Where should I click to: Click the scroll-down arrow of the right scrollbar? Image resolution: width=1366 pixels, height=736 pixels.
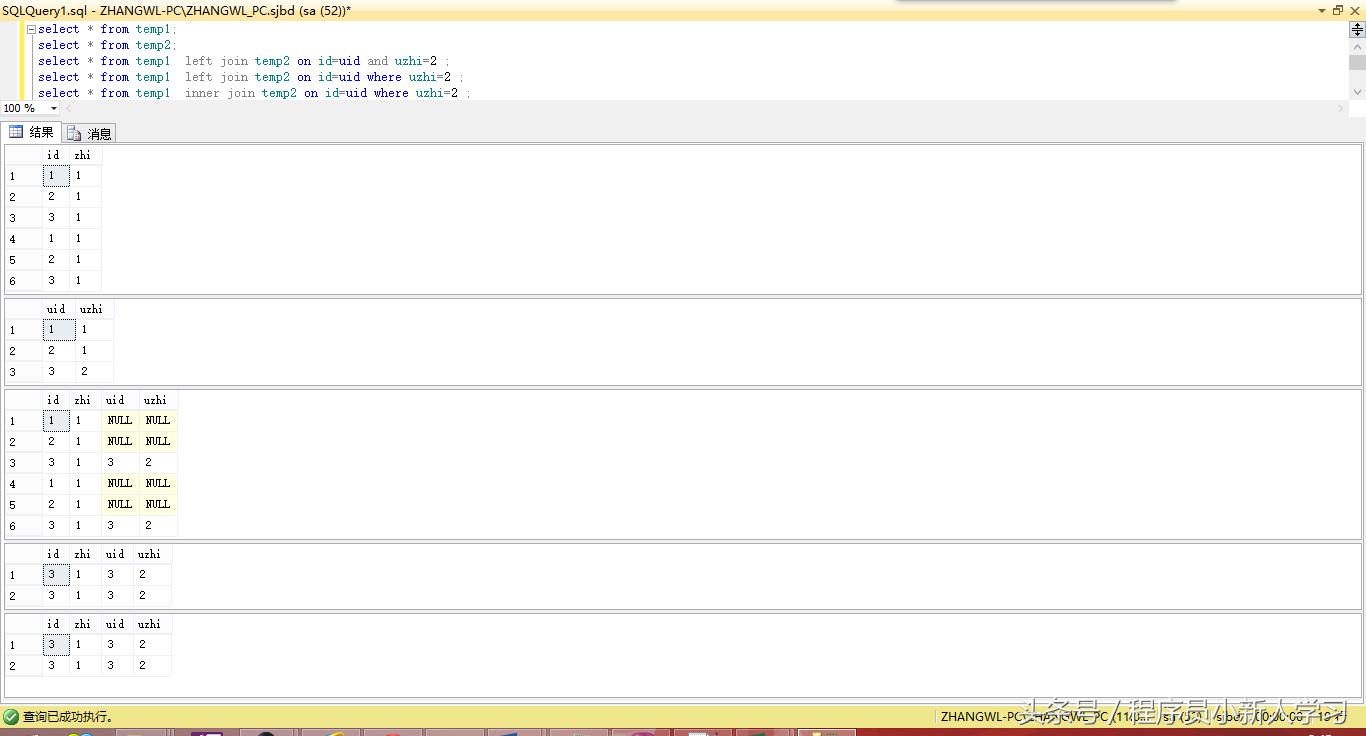(1358, 93)
